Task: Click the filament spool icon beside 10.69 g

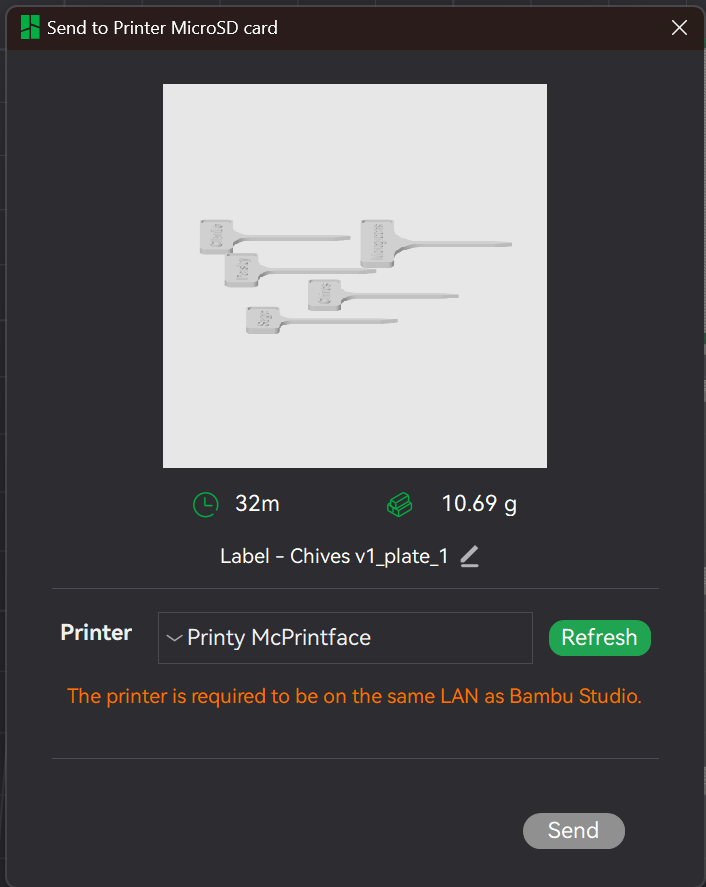Action: [399, 504]
